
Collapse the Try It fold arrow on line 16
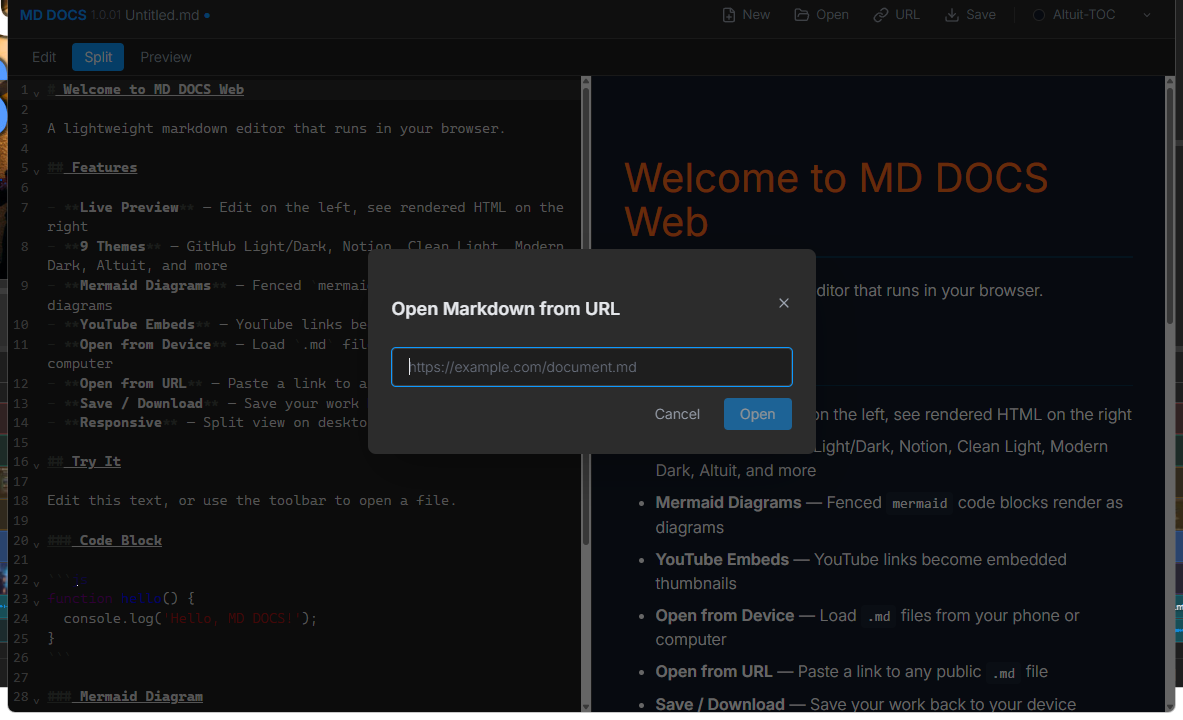pos(36,465)
